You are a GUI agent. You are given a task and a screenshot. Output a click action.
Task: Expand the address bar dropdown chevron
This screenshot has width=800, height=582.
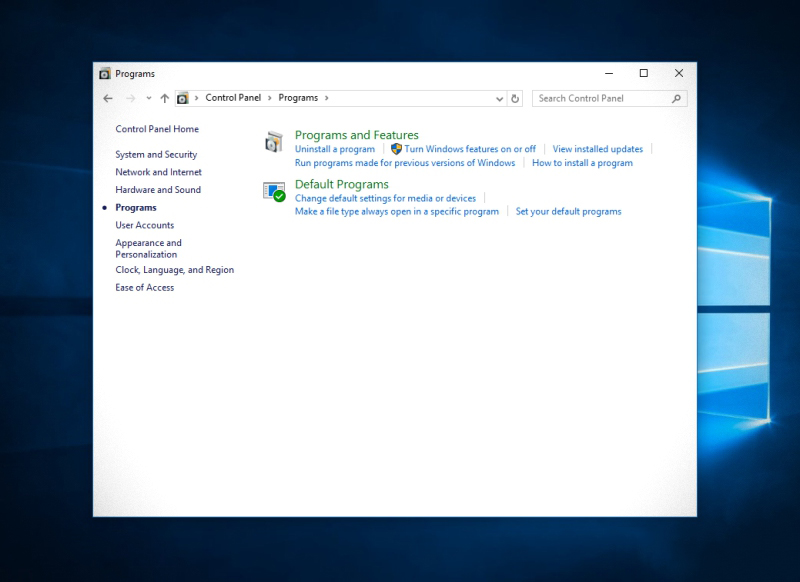point(498,98)
